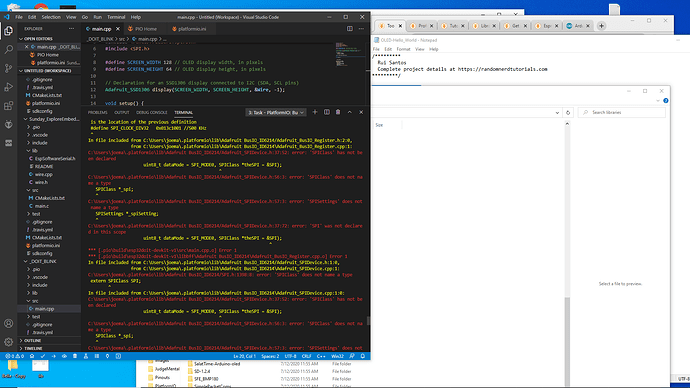This screenshot has width=690, height=388.
Task: Open the Search view in activity bar
Action: 8,50
